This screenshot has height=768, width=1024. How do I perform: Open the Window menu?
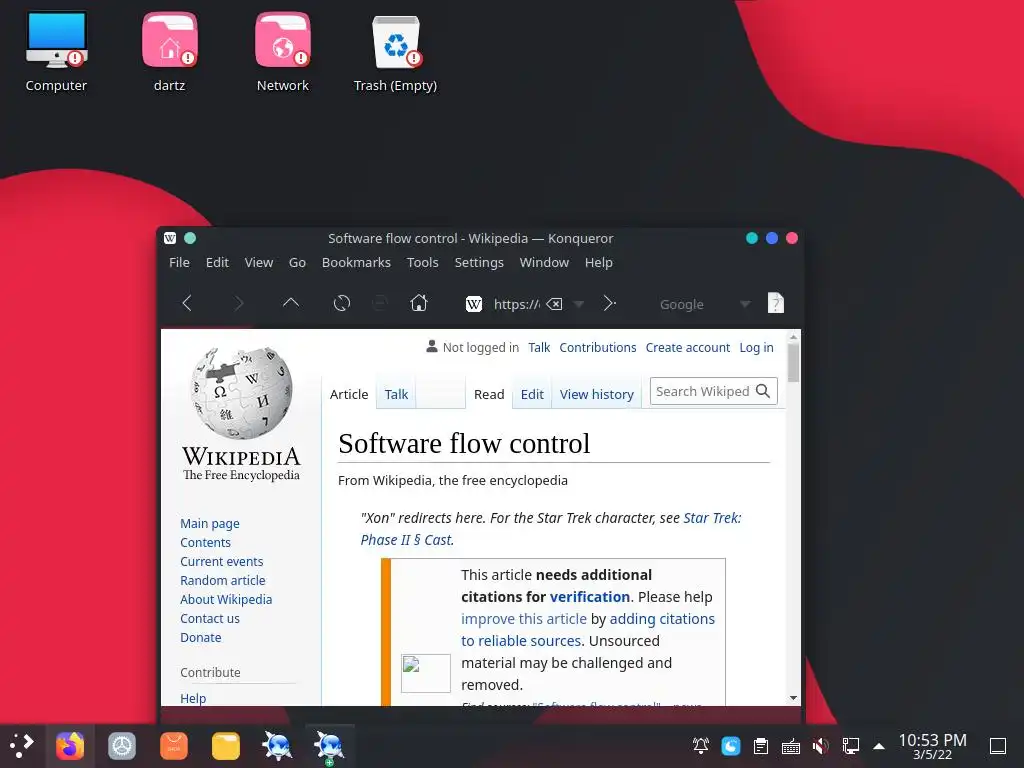(x=544, y=263)
